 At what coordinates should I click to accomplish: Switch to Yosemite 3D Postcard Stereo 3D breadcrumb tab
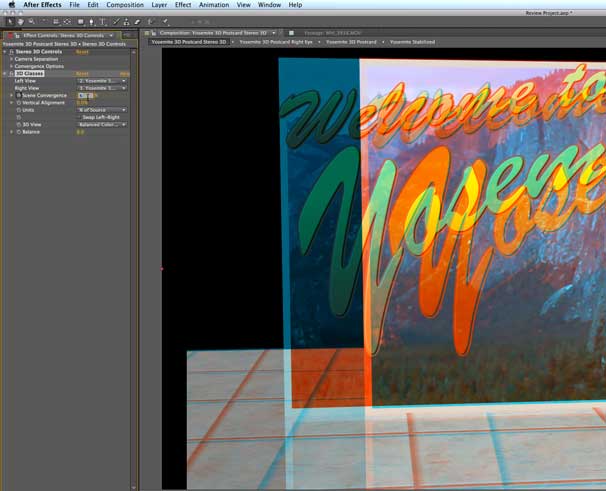coord(189,42)
